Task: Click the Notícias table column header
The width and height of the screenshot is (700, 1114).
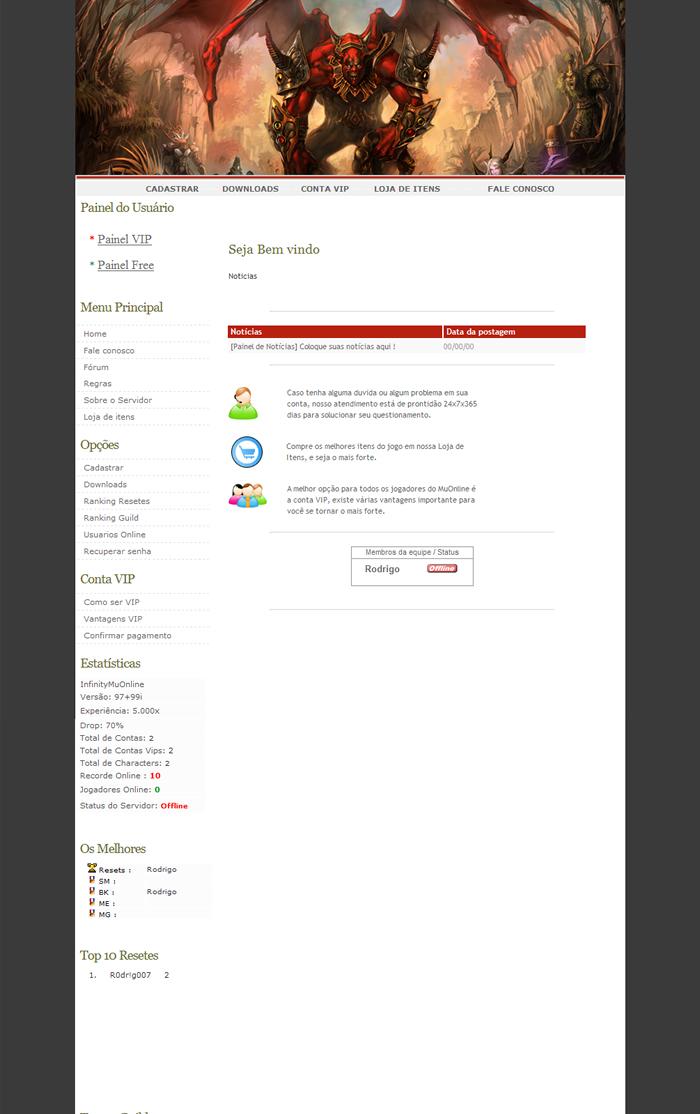Action: point(335,332)
